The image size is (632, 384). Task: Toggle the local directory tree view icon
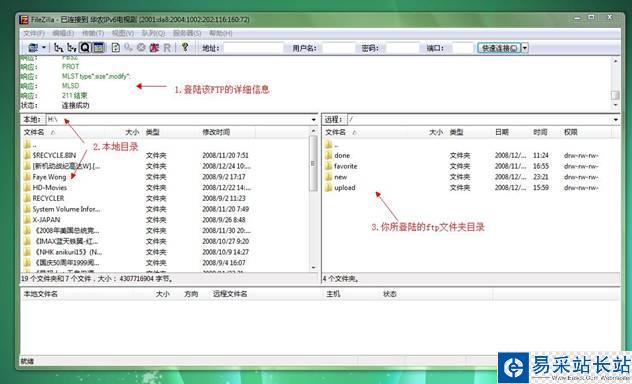pos(58,48)
